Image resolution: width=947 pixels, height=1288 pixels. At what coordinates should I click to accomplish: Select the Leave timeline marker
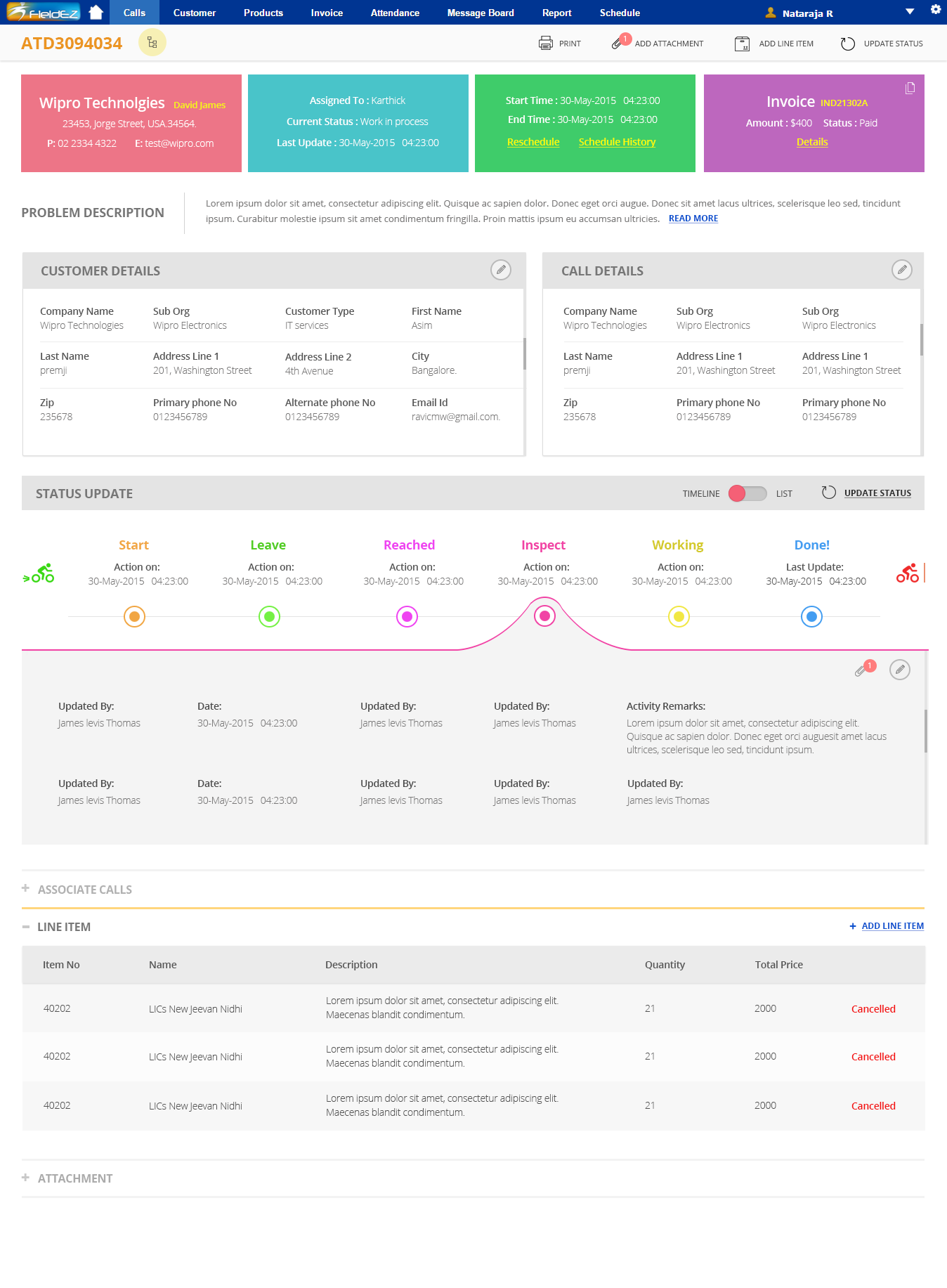click(x=269, y=616)
